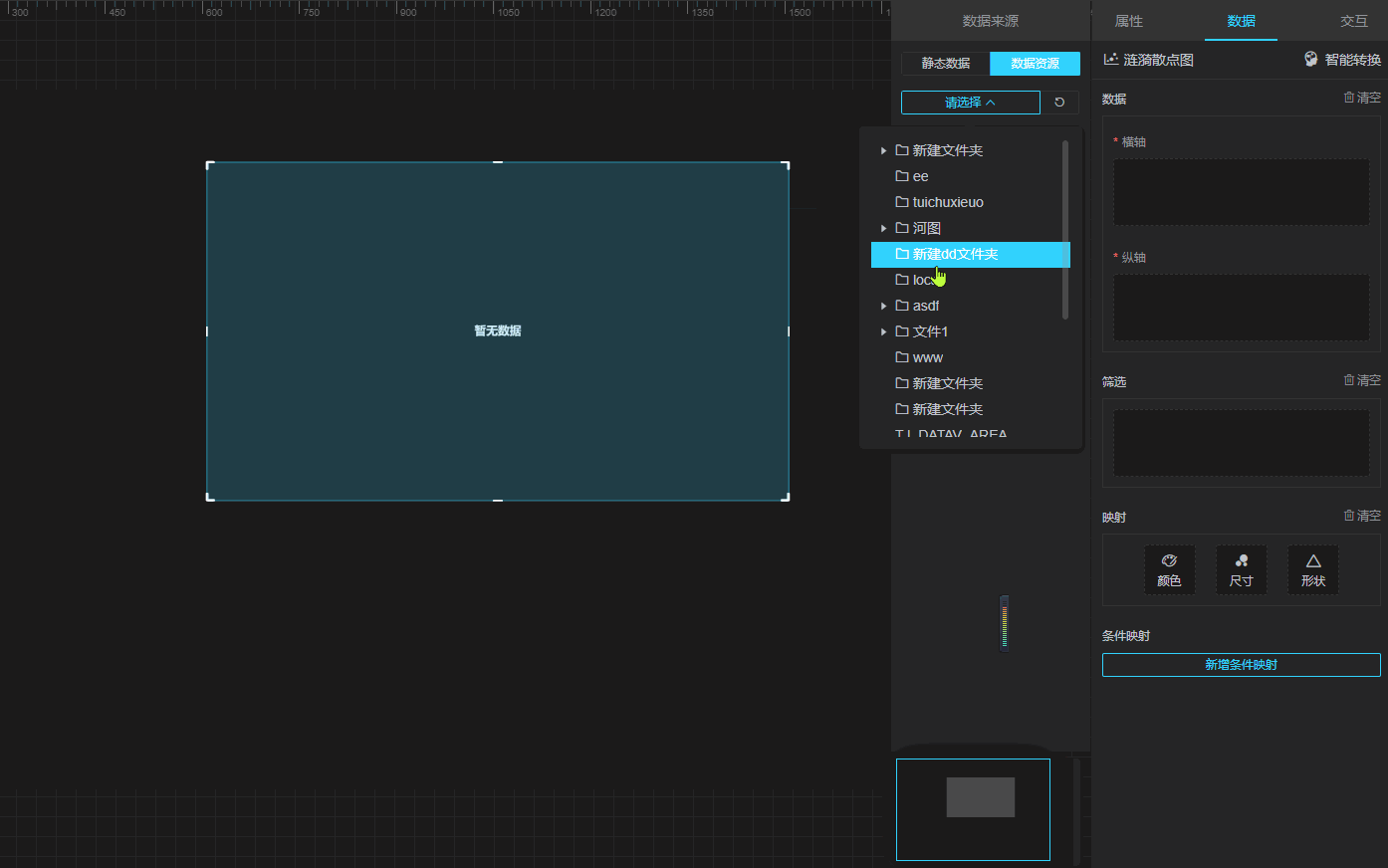
Task: Open the 属性 tab
Action: pos(1129,21)
